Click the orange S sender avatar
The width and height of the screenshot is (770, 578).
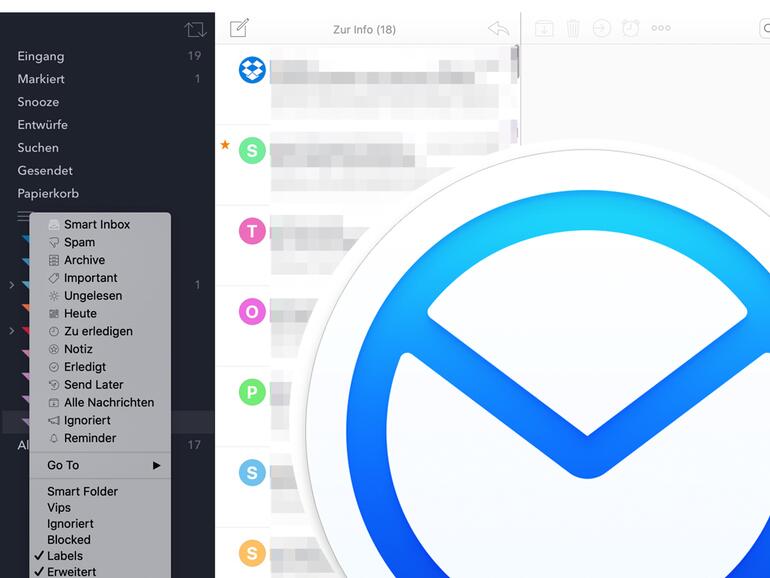[252, 553]
